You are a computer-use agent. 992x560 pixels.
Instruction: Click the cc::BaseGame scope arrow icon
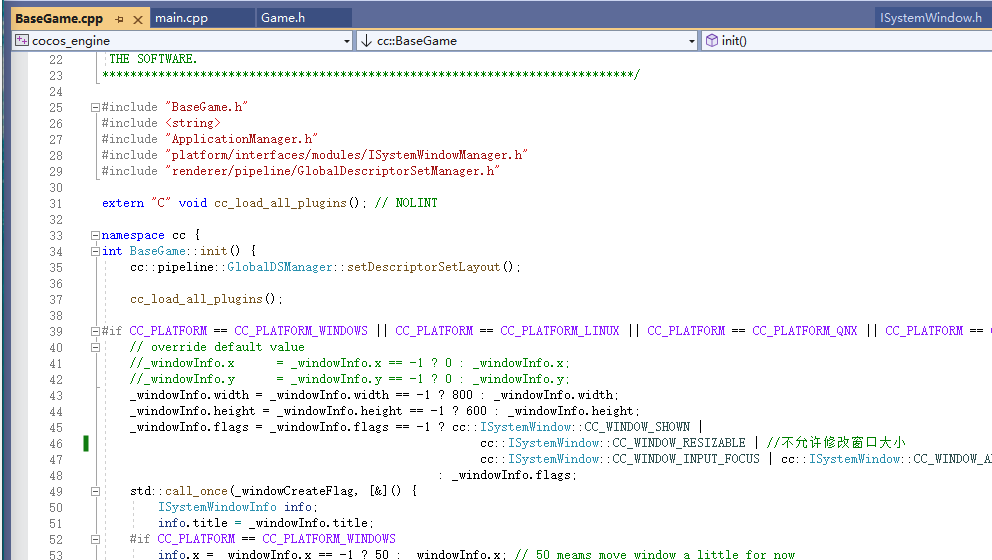(x=366, y=40)
